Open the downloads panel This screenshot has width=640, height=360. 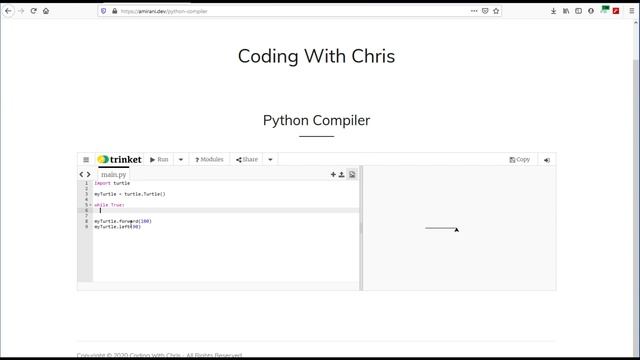click(553, 11)
